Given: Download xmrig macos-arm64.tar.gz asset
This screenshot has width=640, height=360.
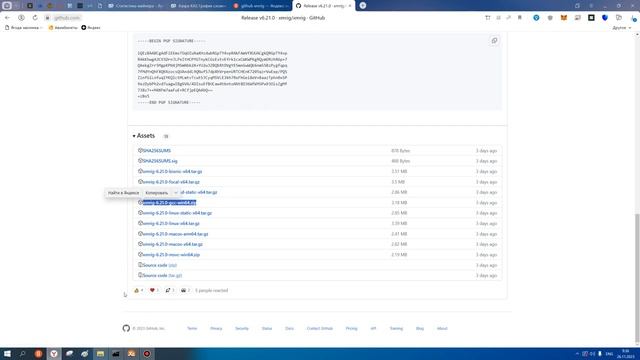Looking at the screenshot, I should click(175, 234).
